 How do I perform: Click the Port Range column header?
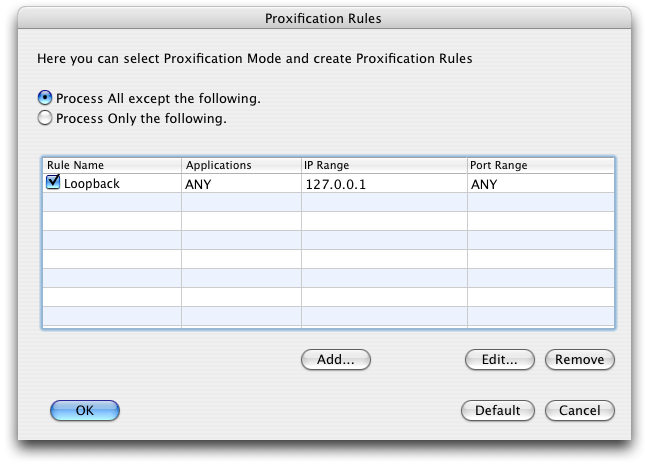tap(539, 165)
